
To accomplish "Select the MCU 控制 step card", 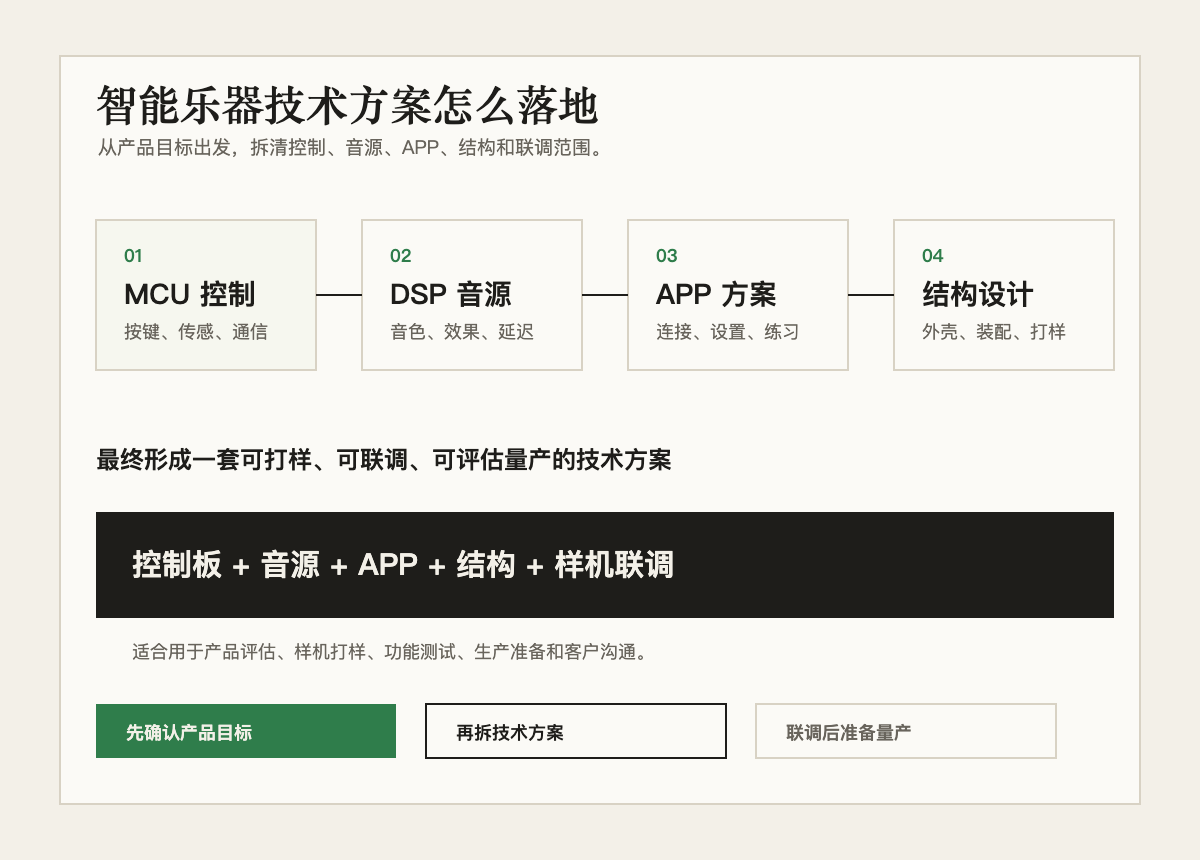I will 206,295.
